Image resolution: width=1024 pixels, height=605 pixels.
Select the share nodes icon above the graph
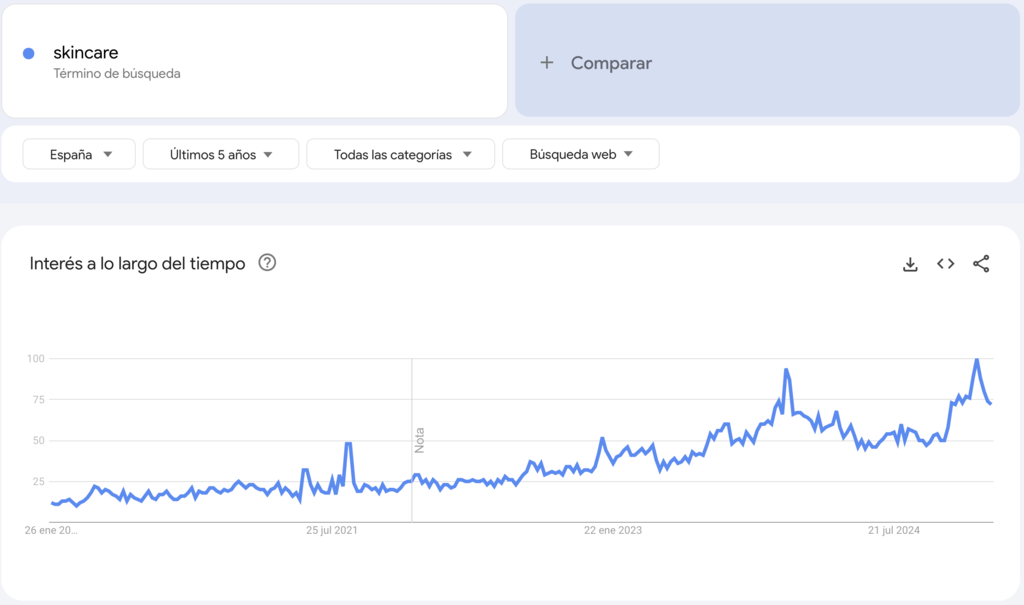click(x=979, y=263)
